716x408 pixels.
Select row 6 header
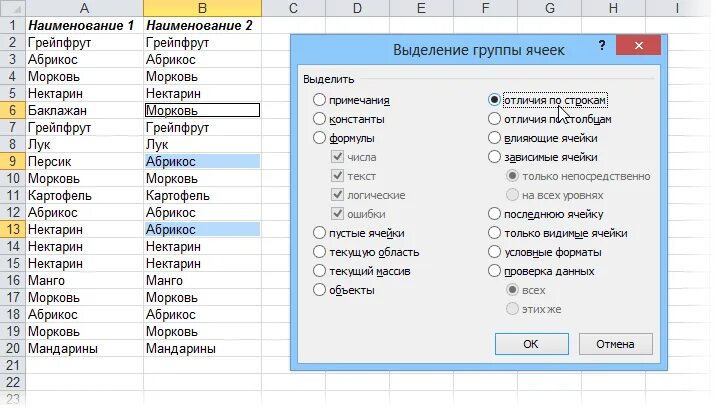(x=12, y=110)
